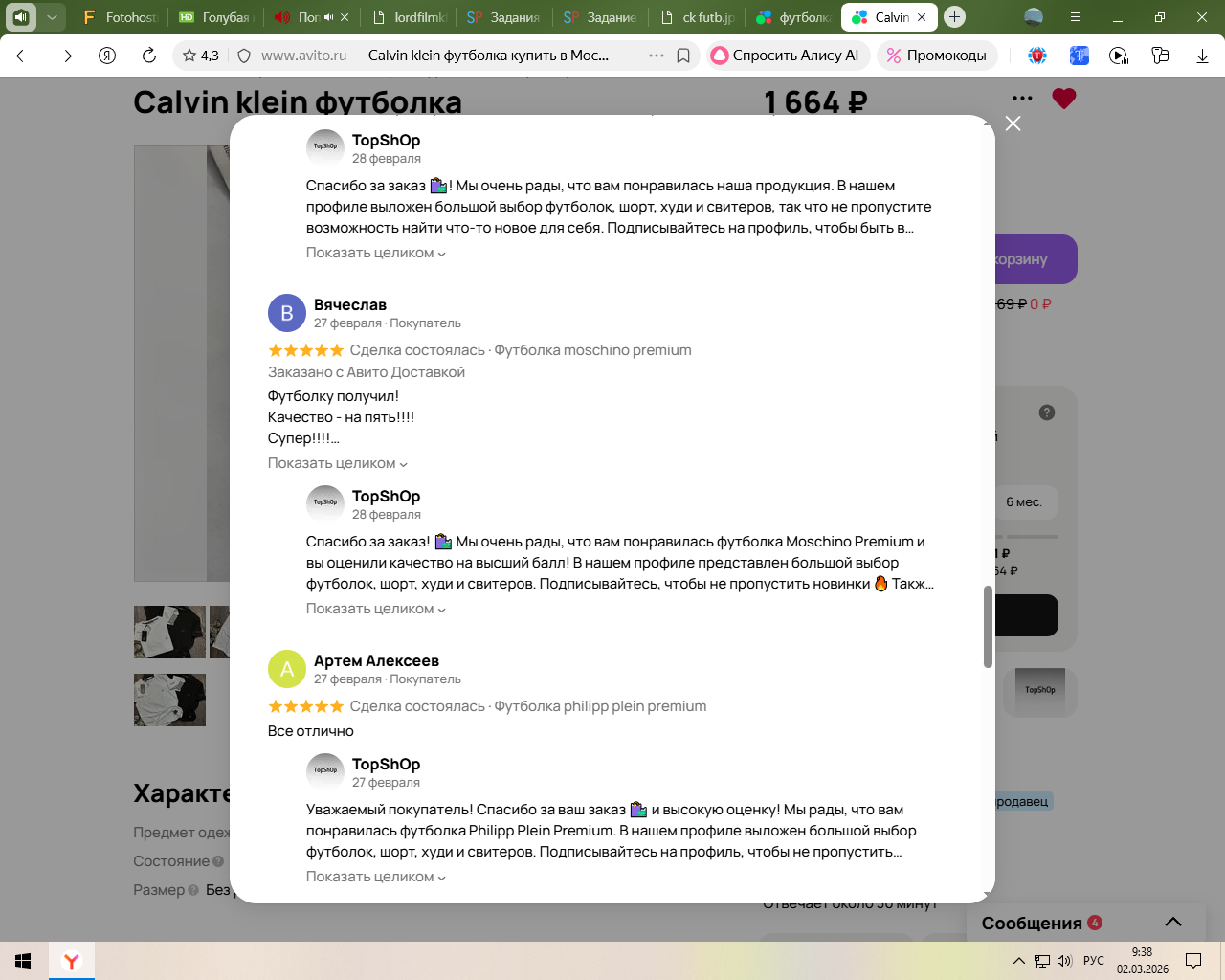Open Артем Алексеев's profile avatar
Viewport: 1225px width, 980px height.
[x=287, y=669]
